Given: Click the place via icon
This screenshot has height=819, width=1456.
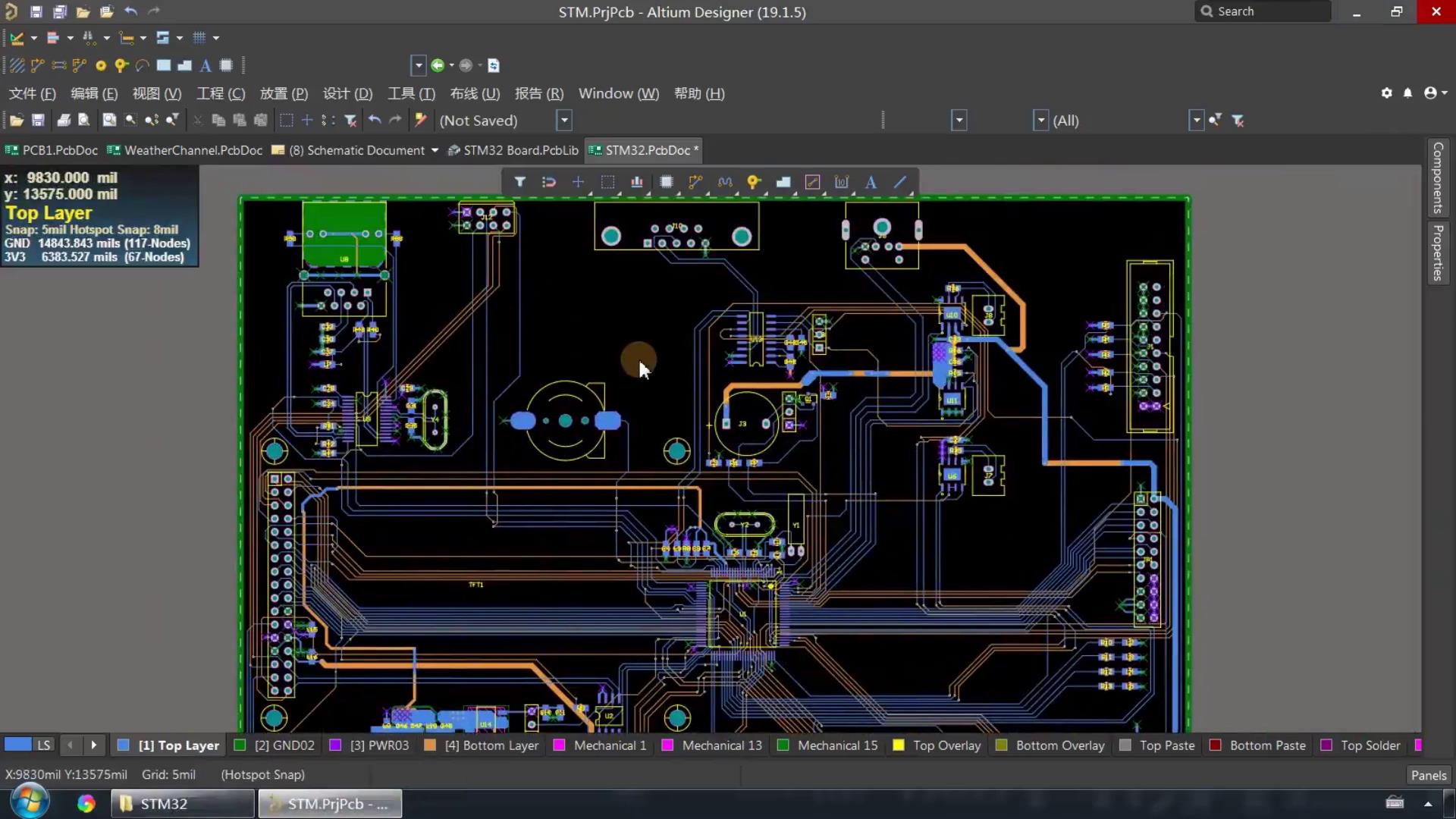Looking at the screenshot, I should pyautogui.click(x=753, y=182).
